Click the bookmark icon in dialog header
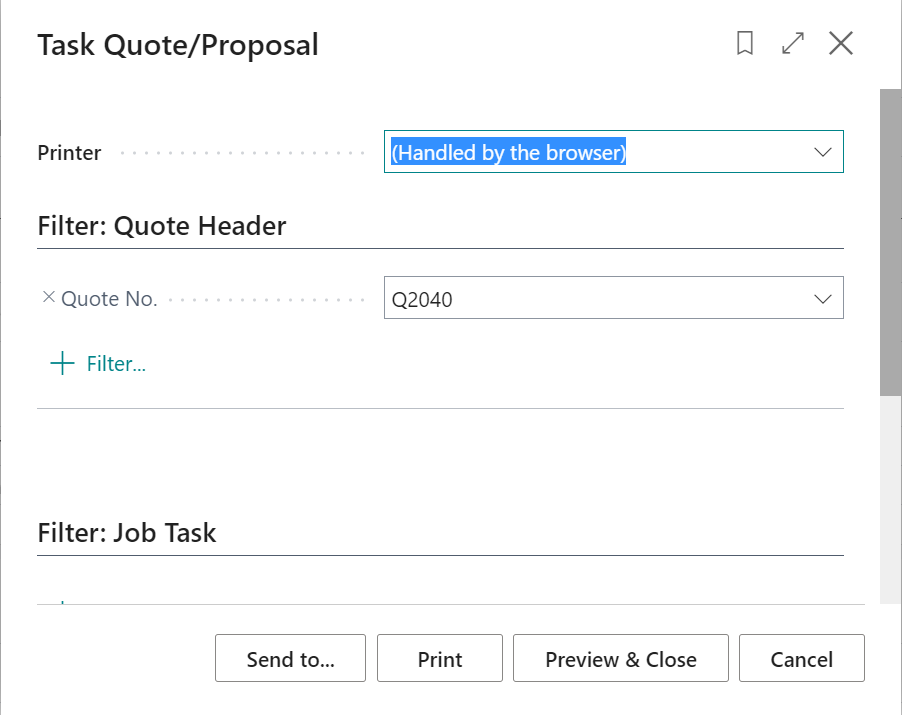Screen dimensions: 902x715 (744, 44)
